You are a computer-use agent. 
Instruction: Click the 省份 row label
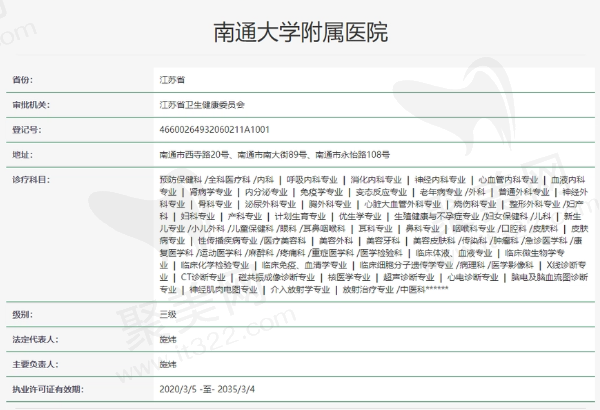pyautogui.click(x=23, y=80)
